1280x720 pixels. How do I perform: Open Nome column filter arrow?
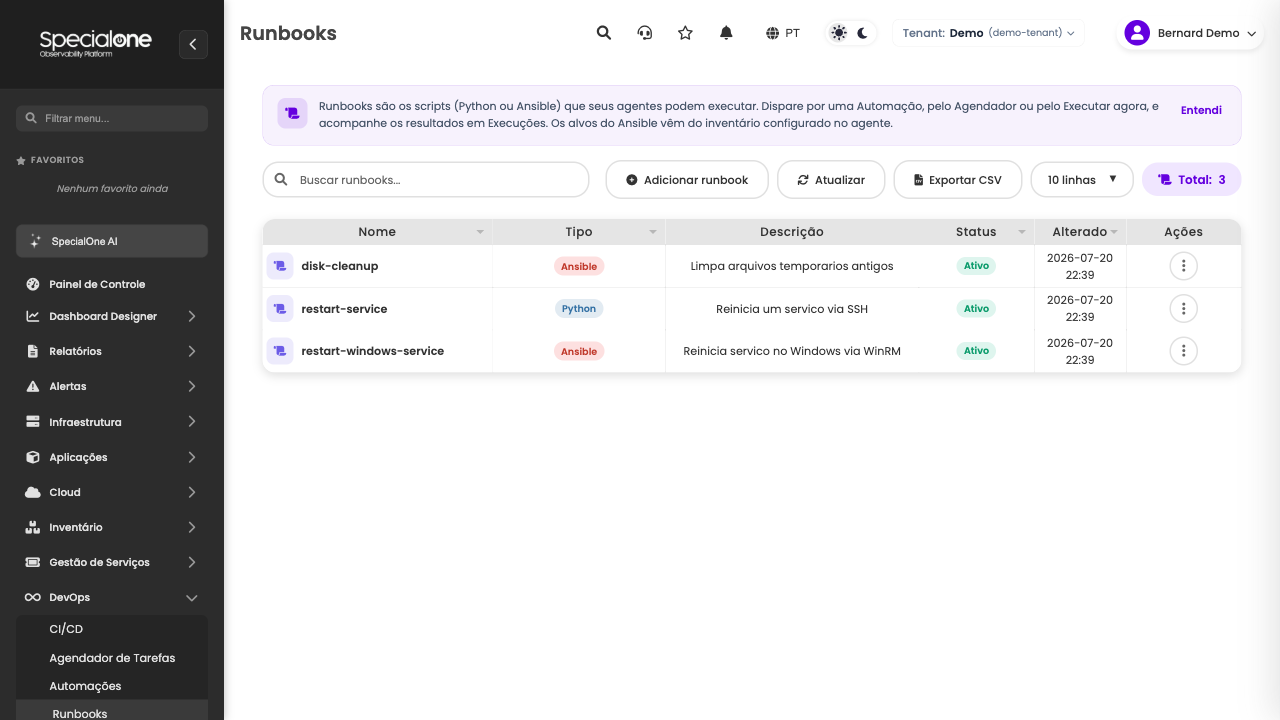pos(480,232)
